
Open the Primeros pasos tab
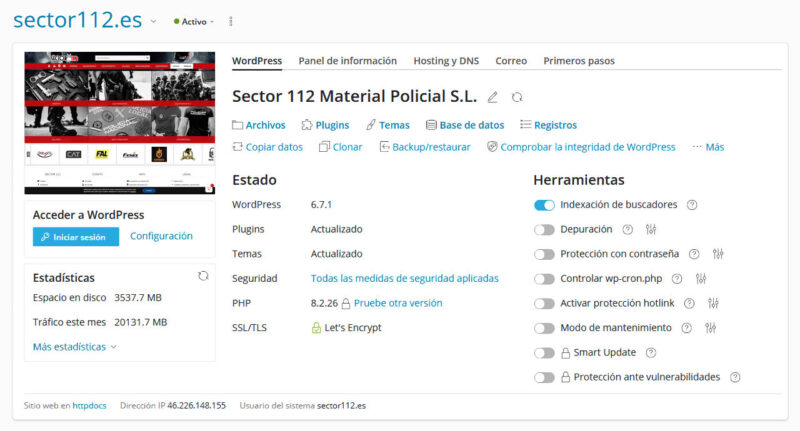point(579,61)
